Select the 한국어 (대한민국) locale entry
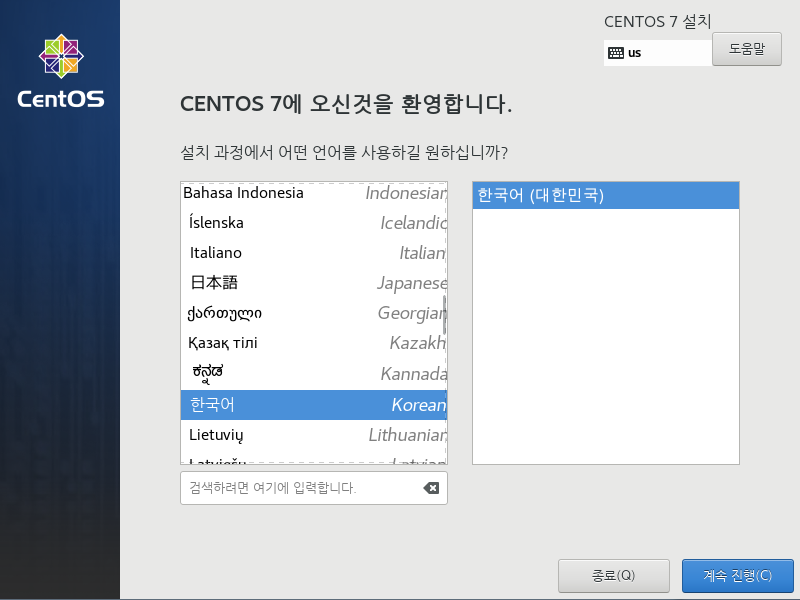Image resolution: width=800 pixels, height=600 pixels. click(x=606, y=195)
